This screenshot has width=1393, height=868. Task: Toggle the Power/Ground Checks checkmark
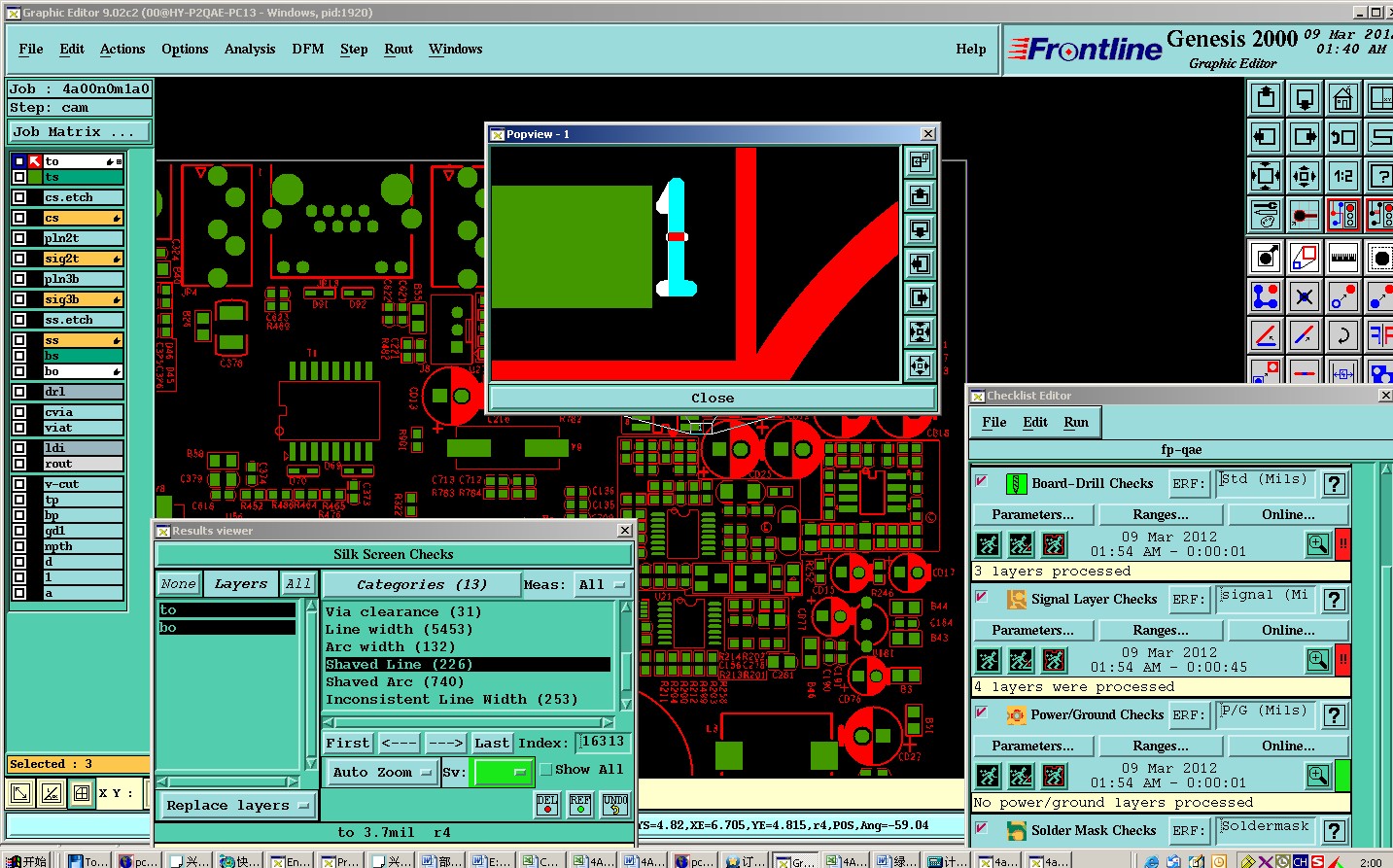pyautogui.click(x=982, y=712)
